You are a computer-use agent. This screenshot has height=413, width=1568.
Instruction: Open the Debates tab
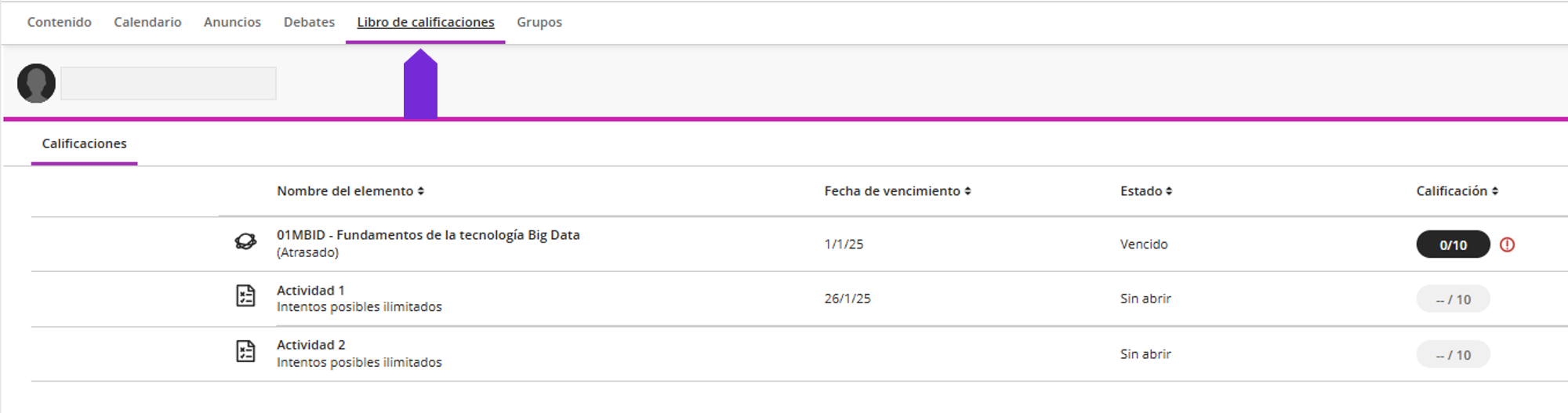point(309,22)
